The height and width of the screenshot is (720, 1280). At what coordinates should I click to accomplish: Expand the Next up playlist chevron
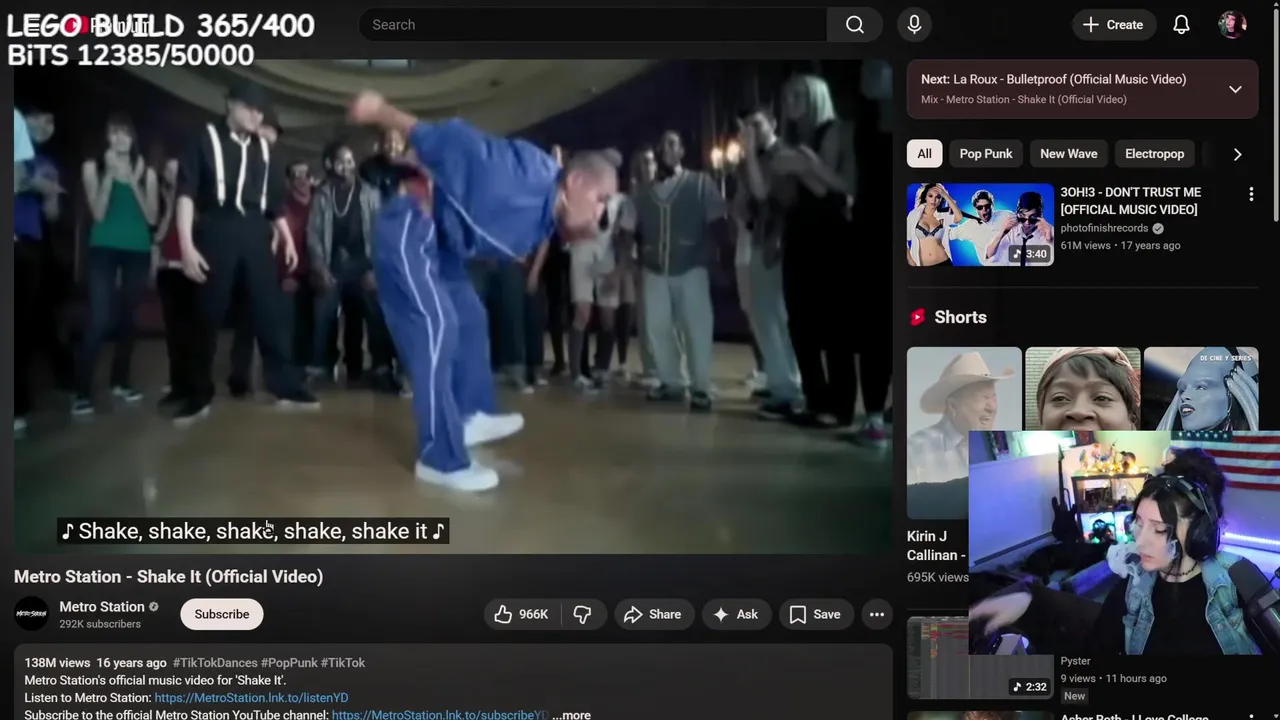click(1235, 89)
